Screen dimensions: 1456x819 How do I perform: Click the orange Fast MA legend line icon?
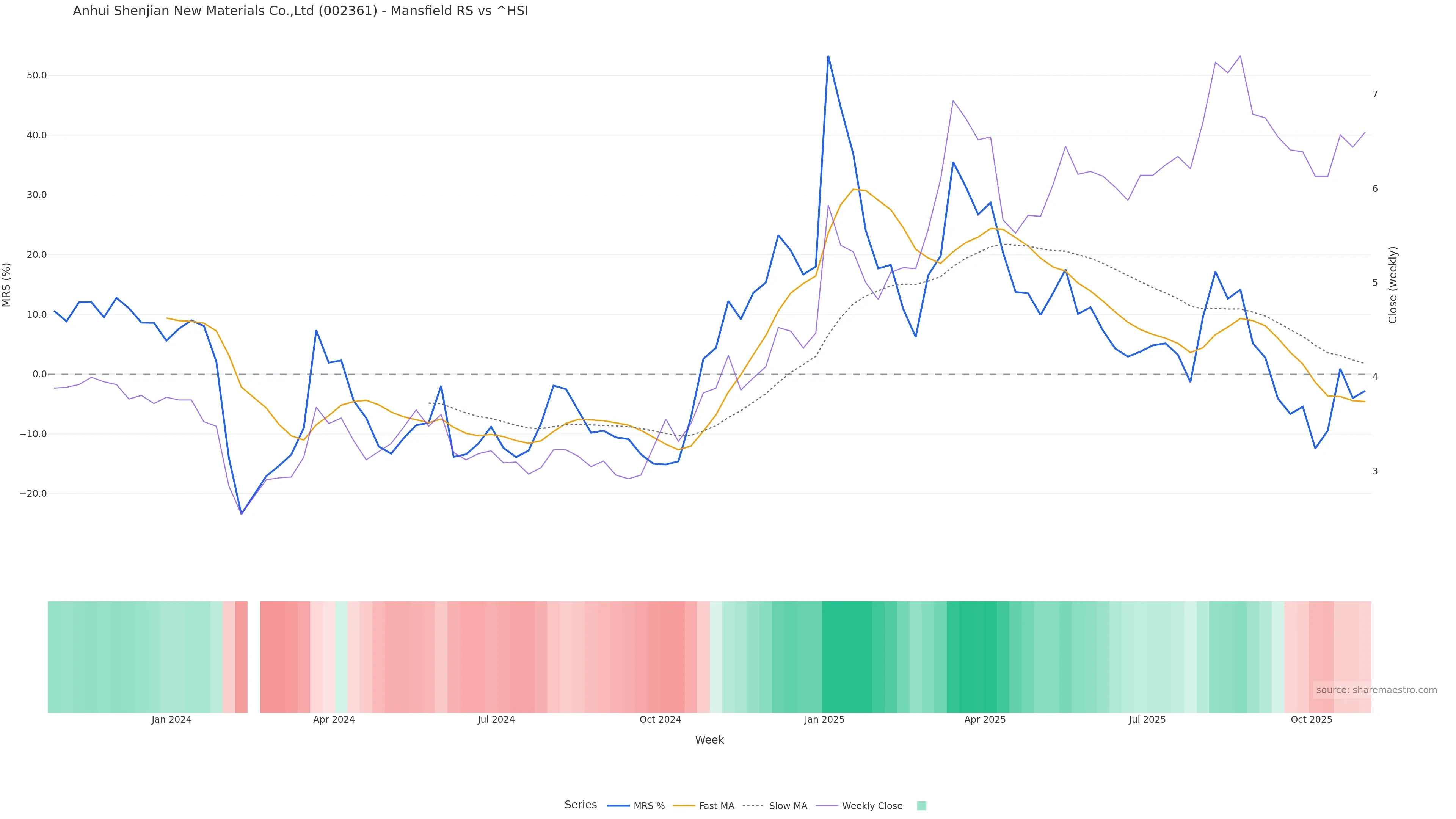pyautogui.click(x=684, y=806)
